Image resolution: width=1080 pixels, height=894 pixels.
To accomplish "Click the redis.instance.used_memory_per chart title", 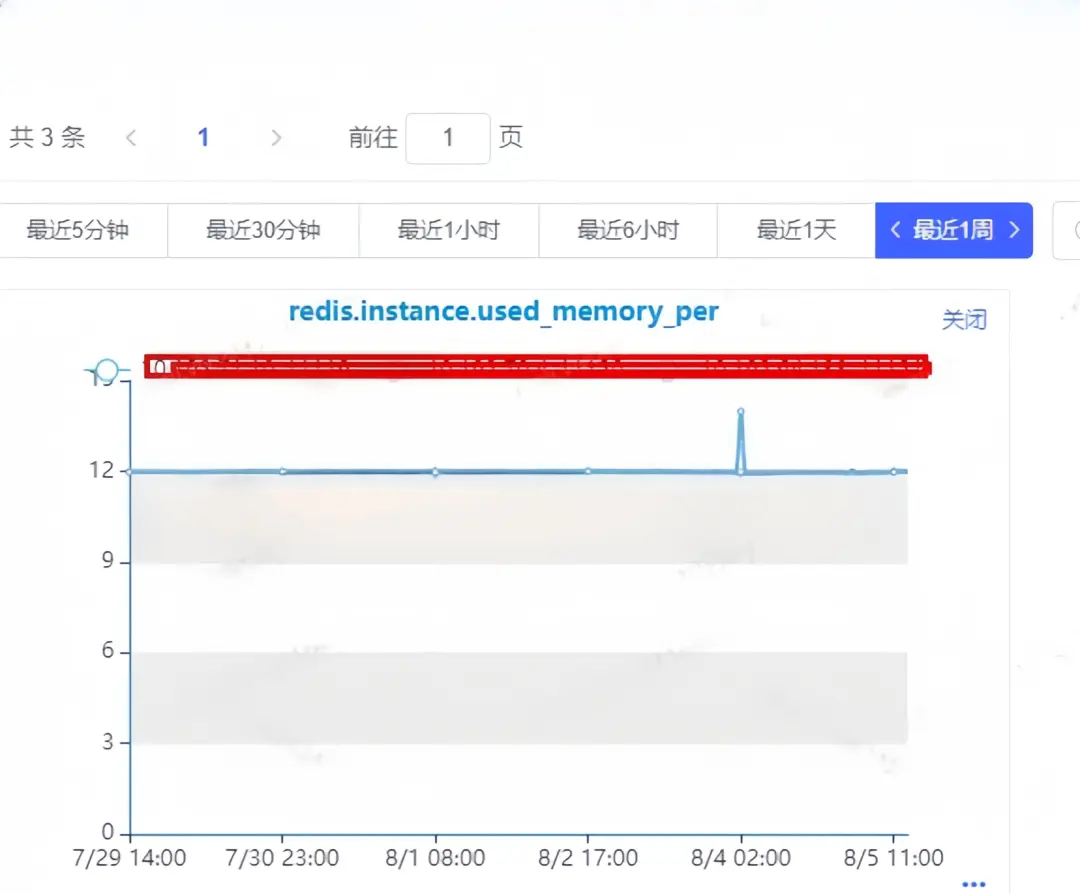I will coord(503,312).
